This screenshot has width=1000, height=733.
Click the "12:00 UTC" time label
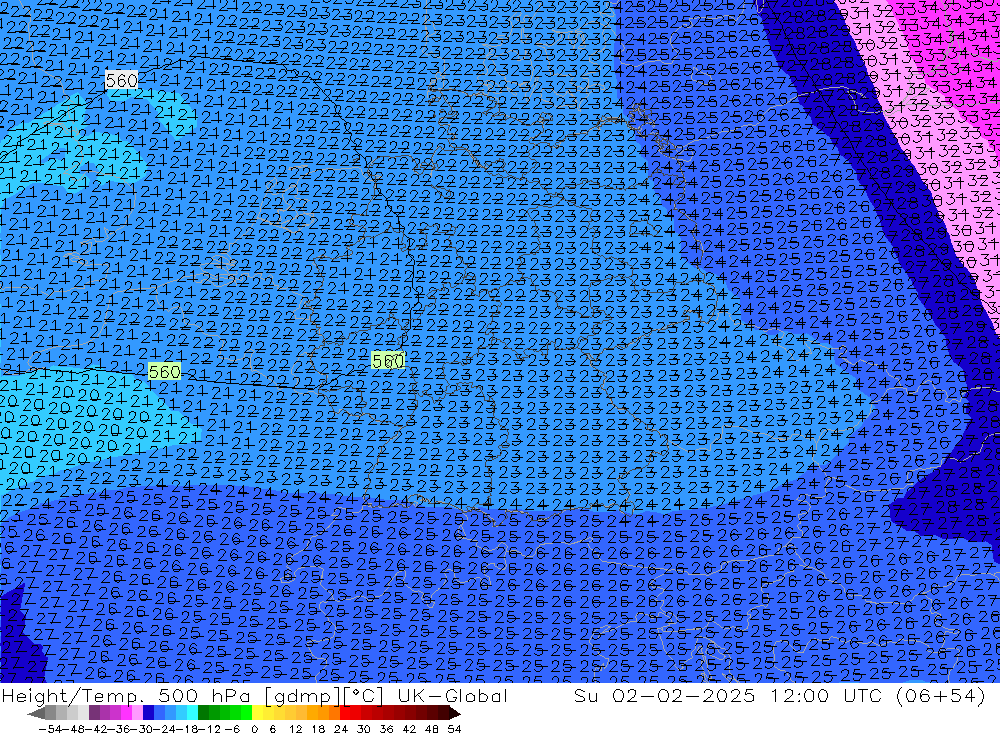click(827, 695)
